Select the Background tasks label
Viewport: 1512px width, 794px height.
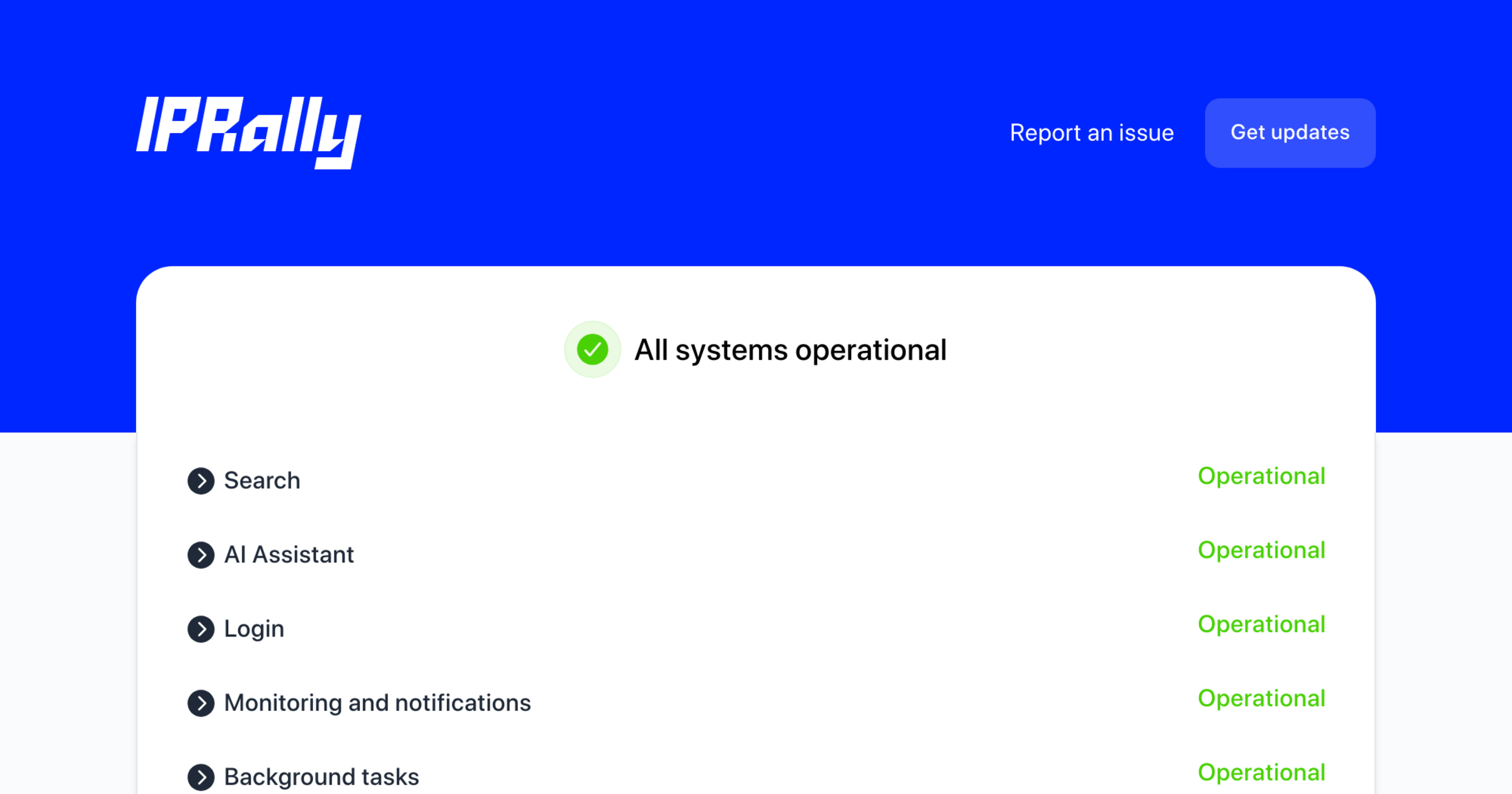tap(321, 777)
